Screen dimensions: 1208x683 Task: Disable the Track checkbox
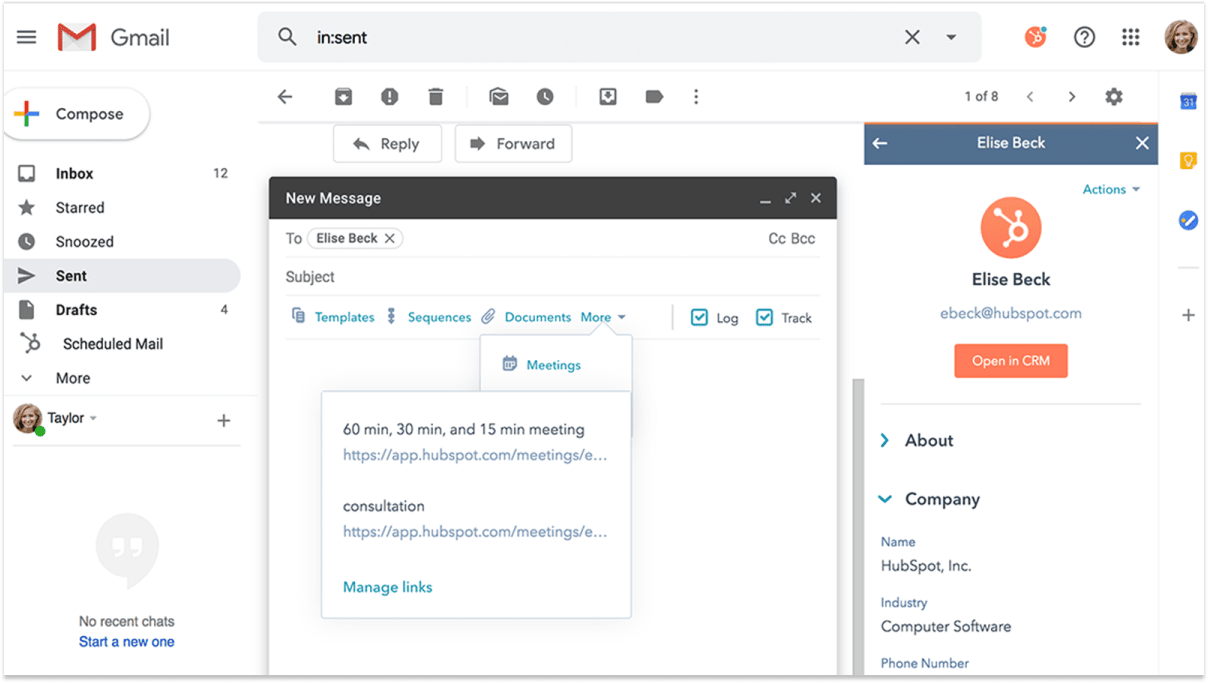click(x=765, y=316)
